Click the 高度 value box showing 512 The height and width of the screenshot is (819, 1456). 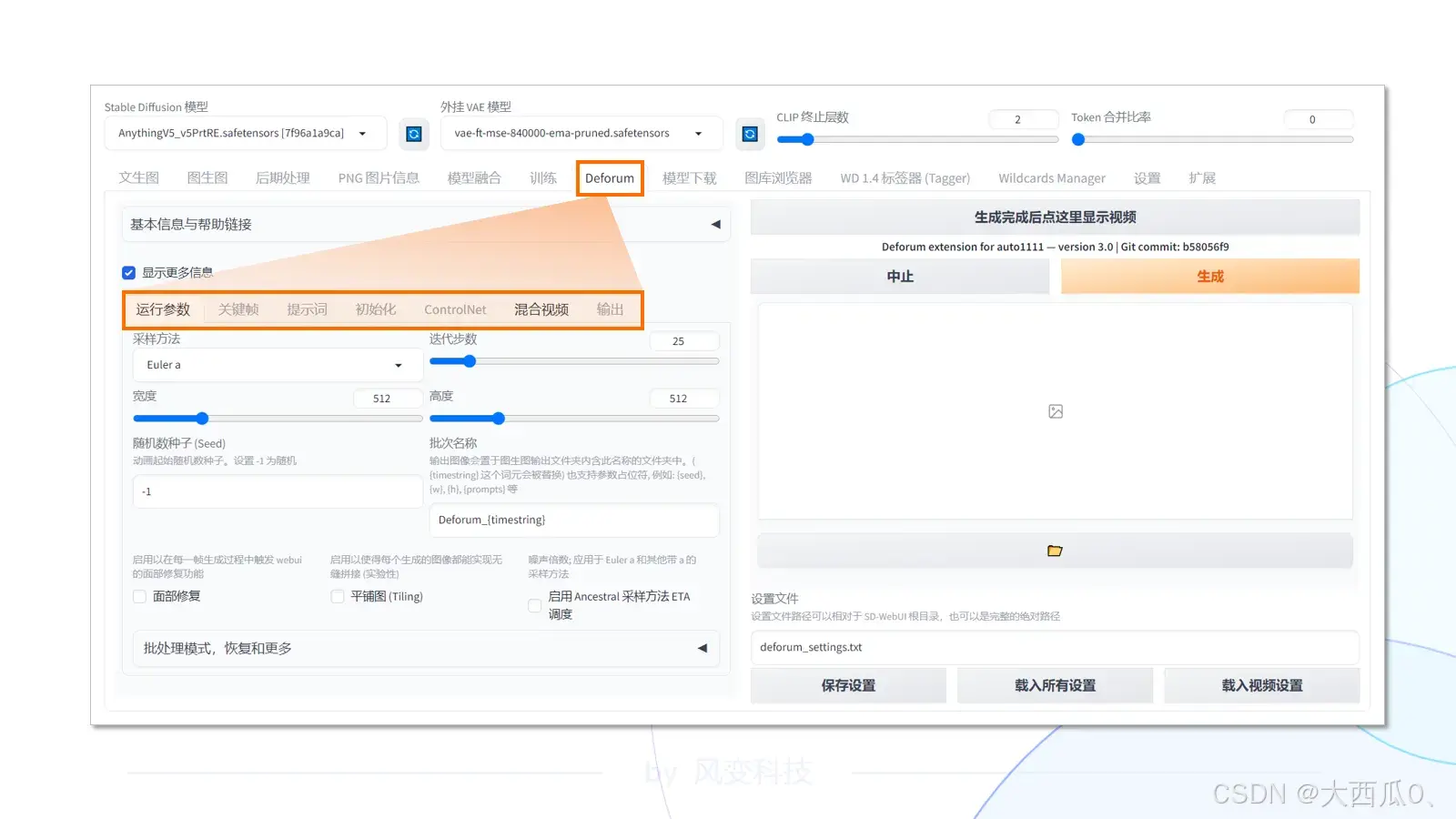coord(684,399)
